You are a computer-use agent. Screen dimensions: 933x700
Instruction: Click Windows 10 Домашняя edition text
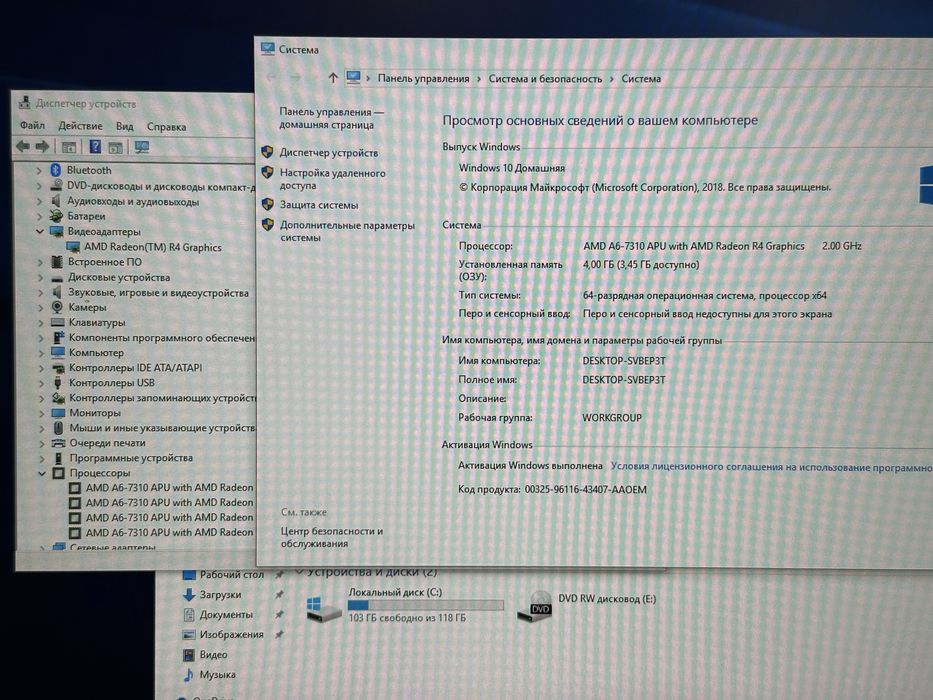pyautogui.click(x=512, y=168)
